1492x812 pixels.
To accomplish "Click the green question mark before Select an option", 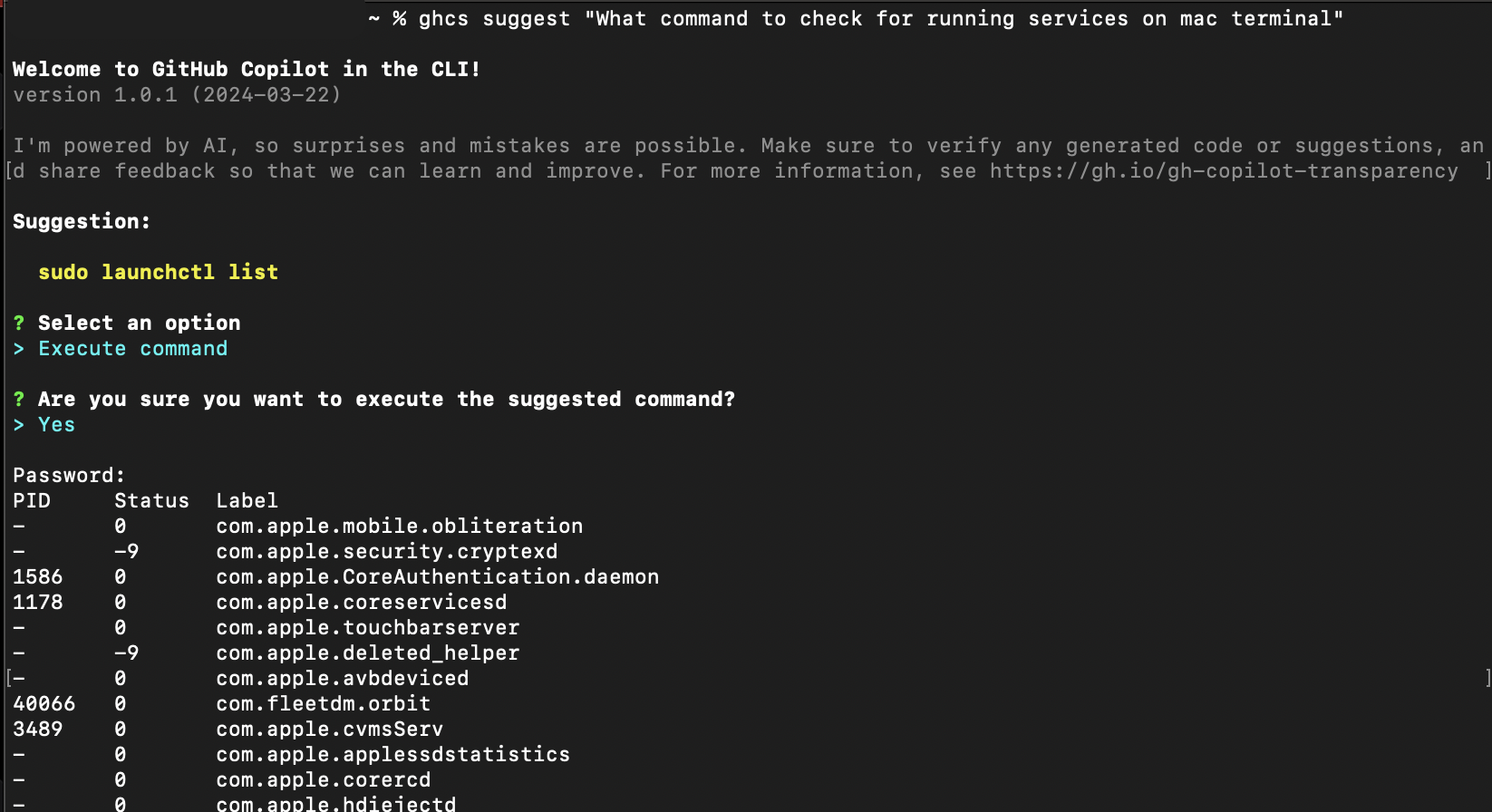I will click(19, 324).
